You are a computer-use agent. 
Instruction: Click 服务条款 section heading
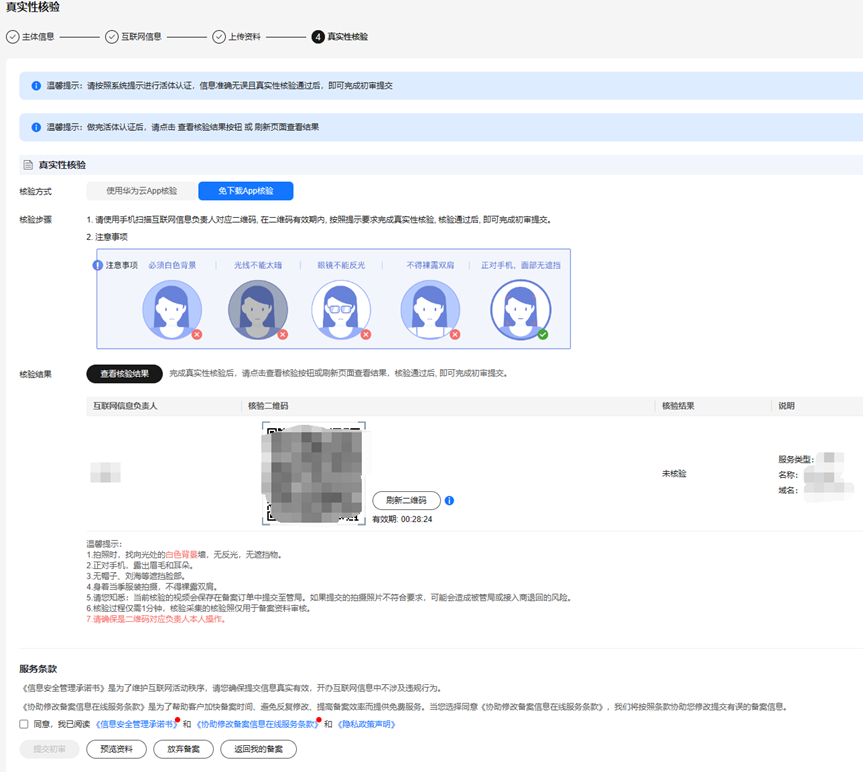tap(38, 669)
